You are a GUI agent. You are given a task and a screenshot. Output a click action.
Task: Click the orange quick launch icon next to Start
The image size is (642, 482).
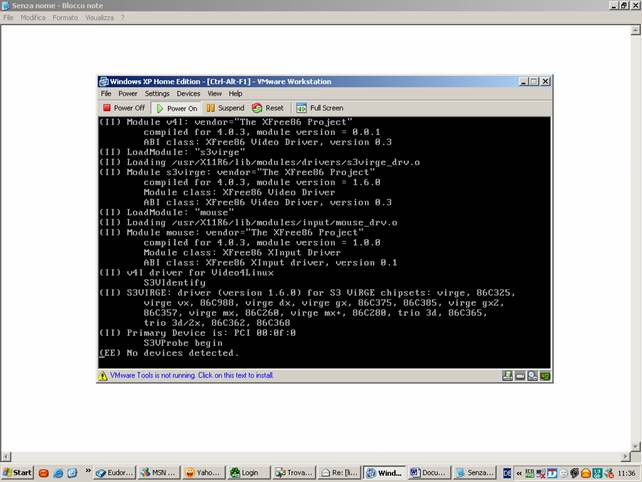43,473
